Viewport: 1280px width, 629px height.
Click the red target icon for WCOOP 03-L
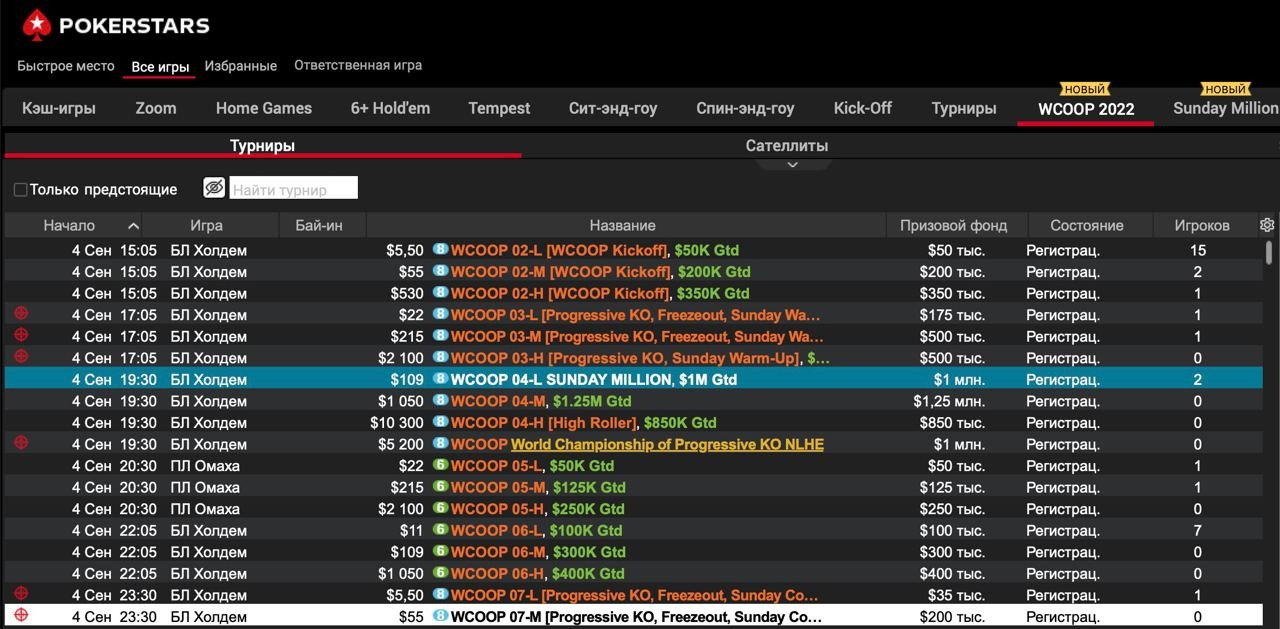coord(21,314)
